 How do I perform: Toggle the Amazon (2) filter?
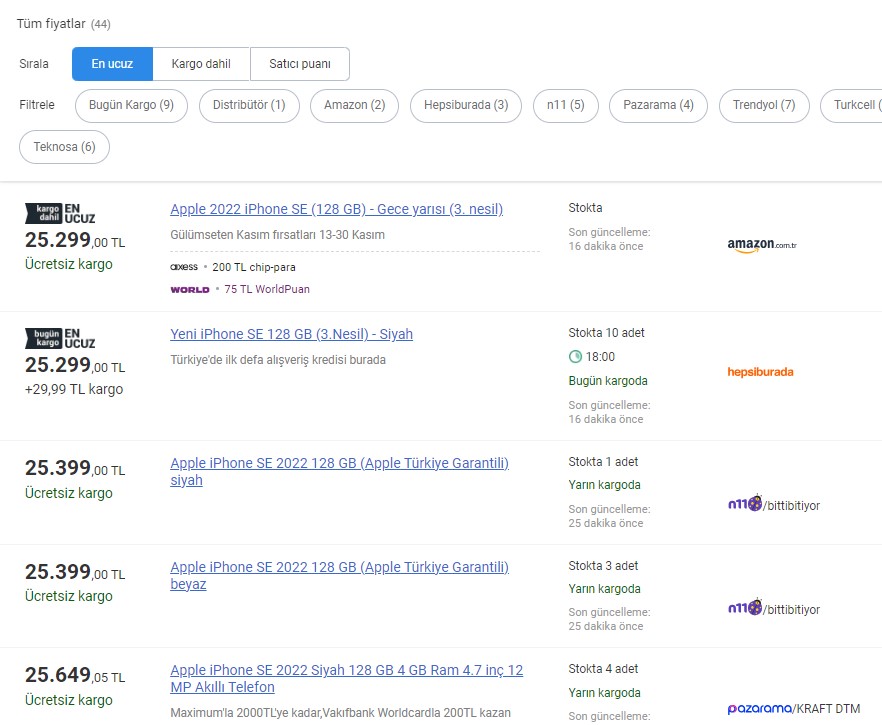click(354, 105)
